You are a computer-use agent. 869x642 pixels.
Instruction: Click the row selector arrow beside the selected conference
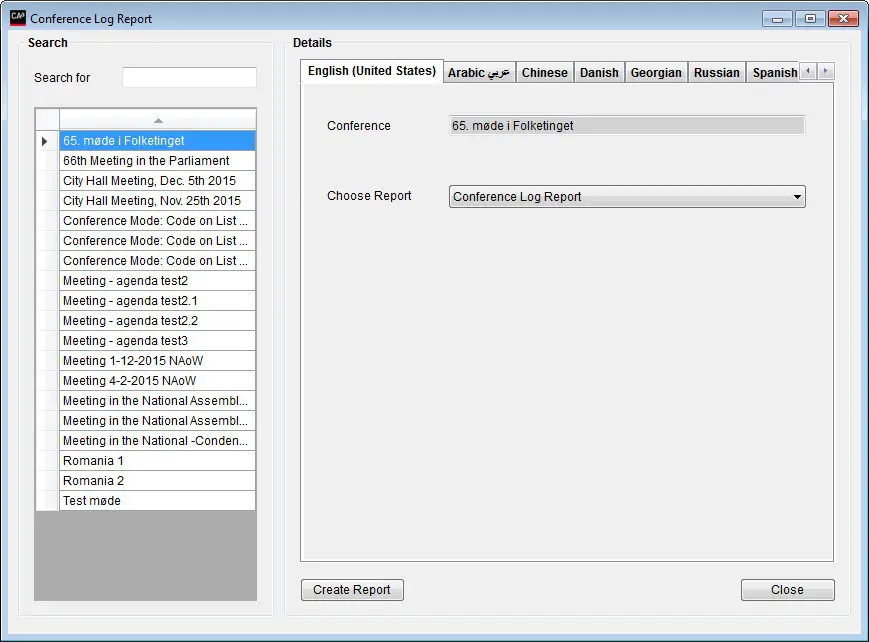pyautogui.click(x=45, y=141)
